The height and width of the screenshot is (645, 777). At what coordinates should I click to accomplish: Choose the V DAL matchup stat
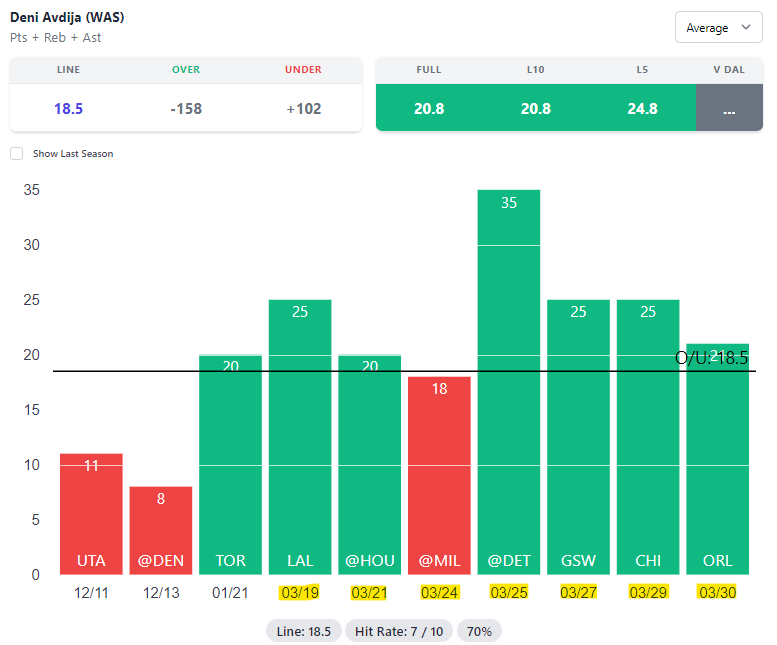click(728, 108)
